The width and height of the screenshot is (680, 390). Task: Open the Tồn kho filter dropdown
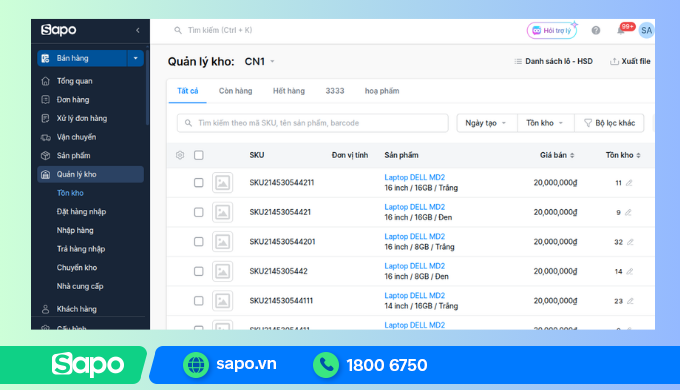pyautogui.click(x=546, y=123)
